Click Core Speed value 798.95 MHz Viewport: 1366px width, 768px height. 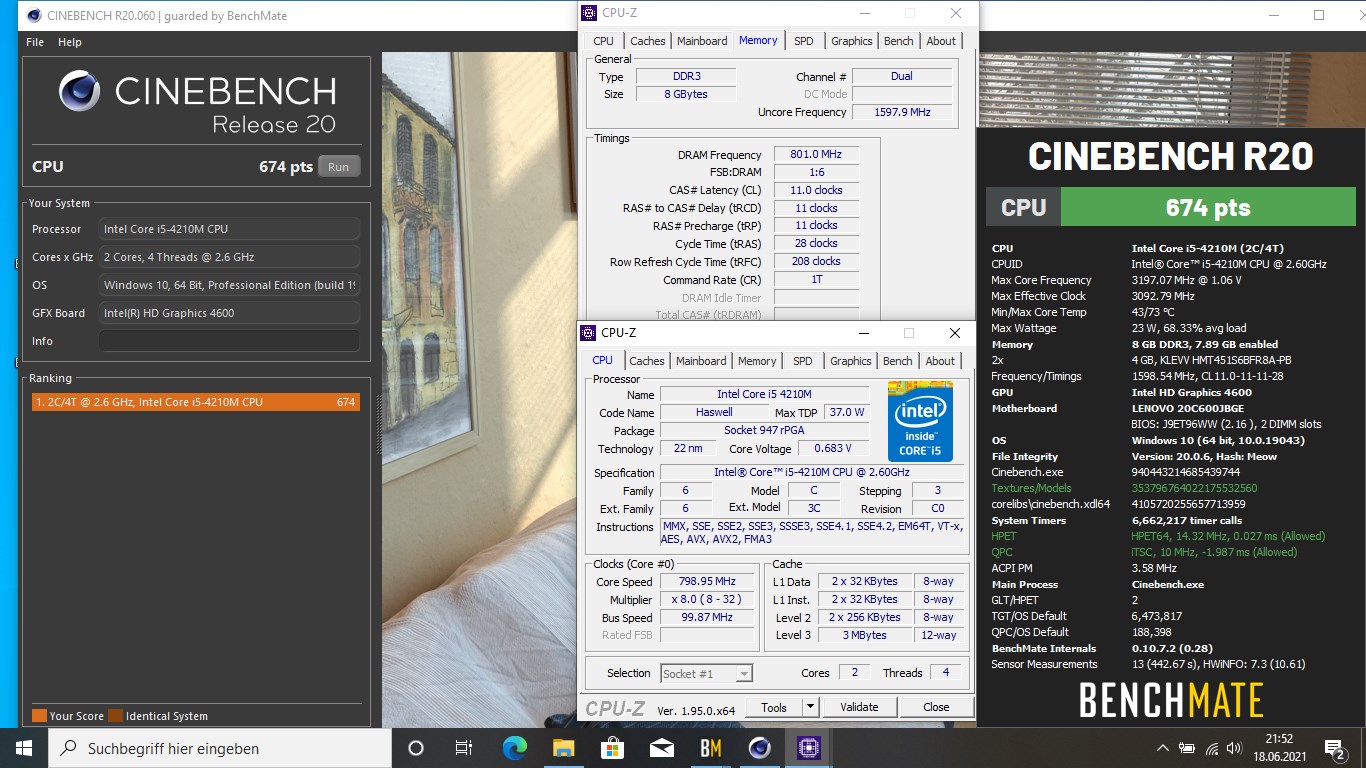tap(707, 582)
